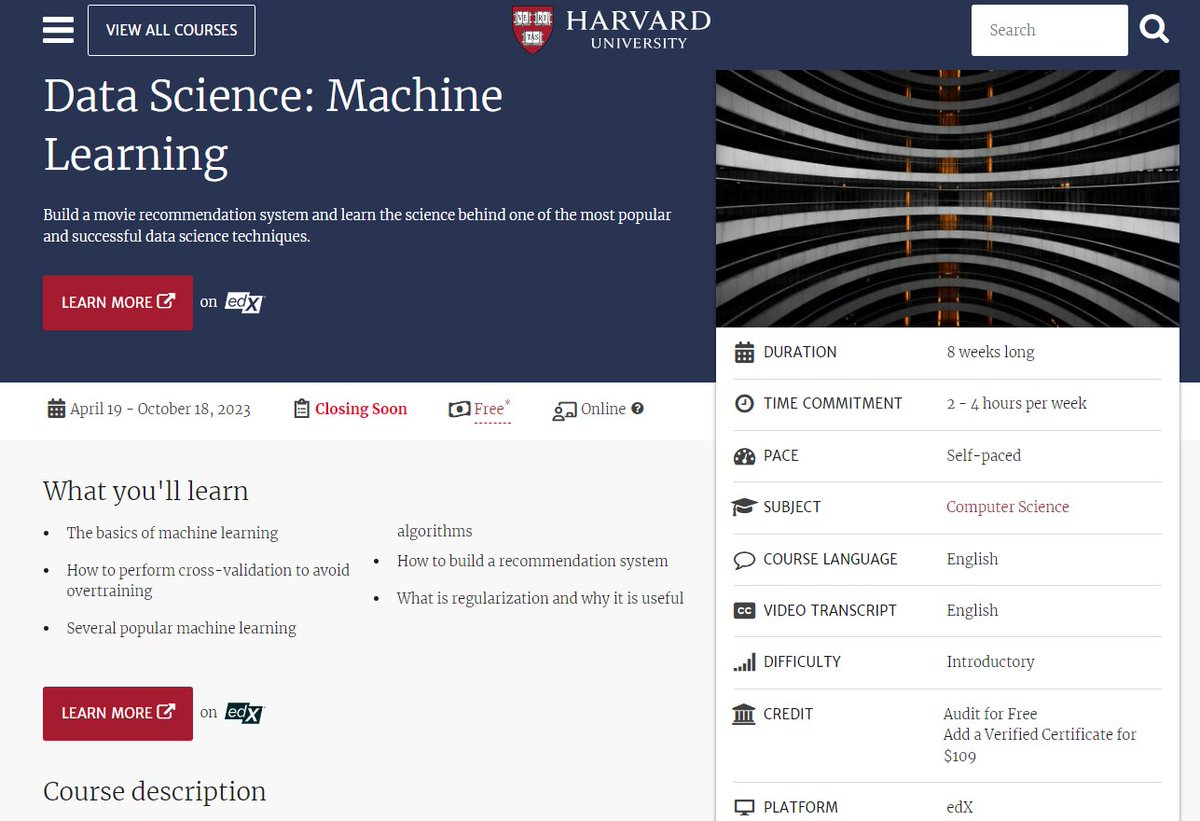1200x821 pixels.
Task: Click the Course description heading
Action: click(155, 791)
